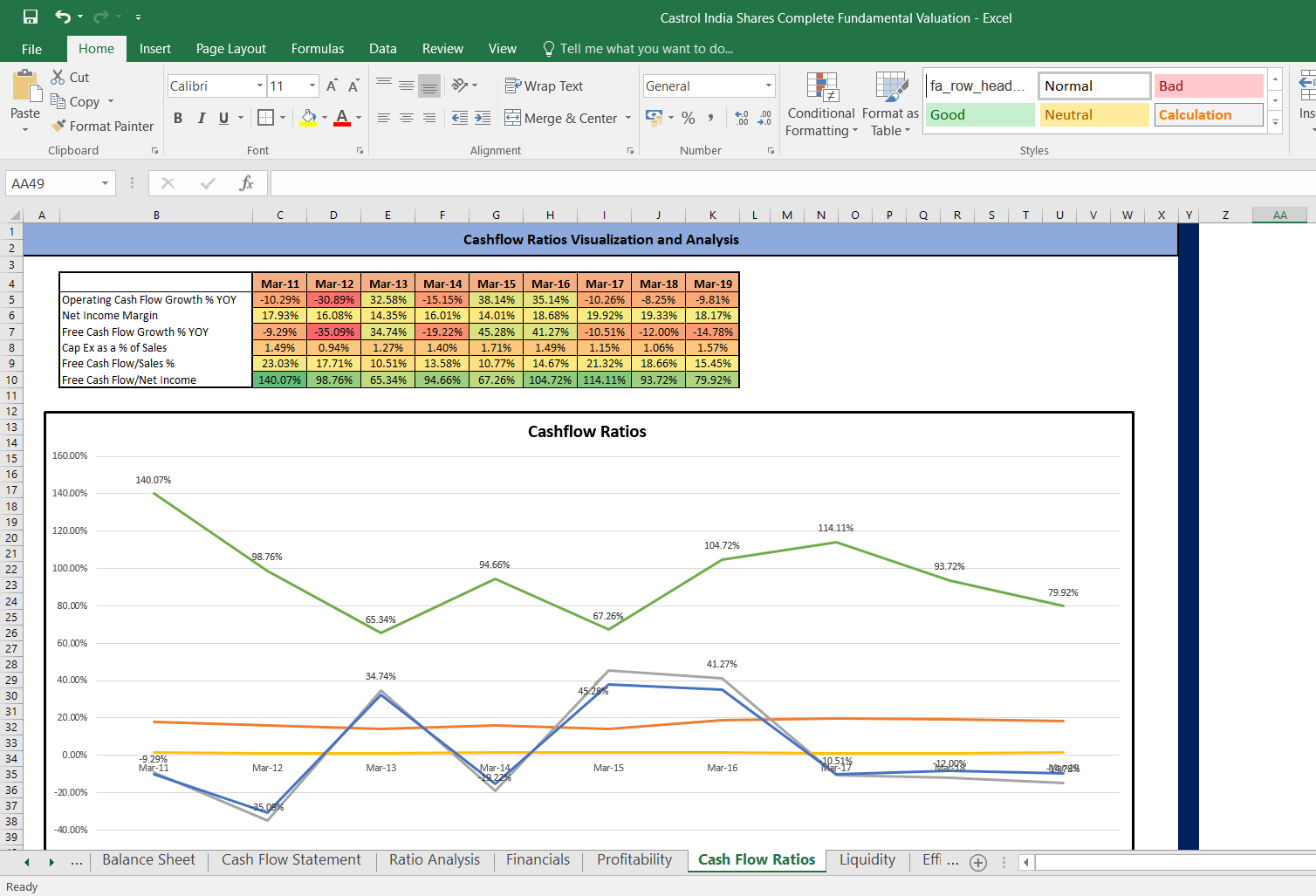Screen dimensions: 1316x896
Task: Toggle Align Left for cell text
Action: click(x=384, y=118)
